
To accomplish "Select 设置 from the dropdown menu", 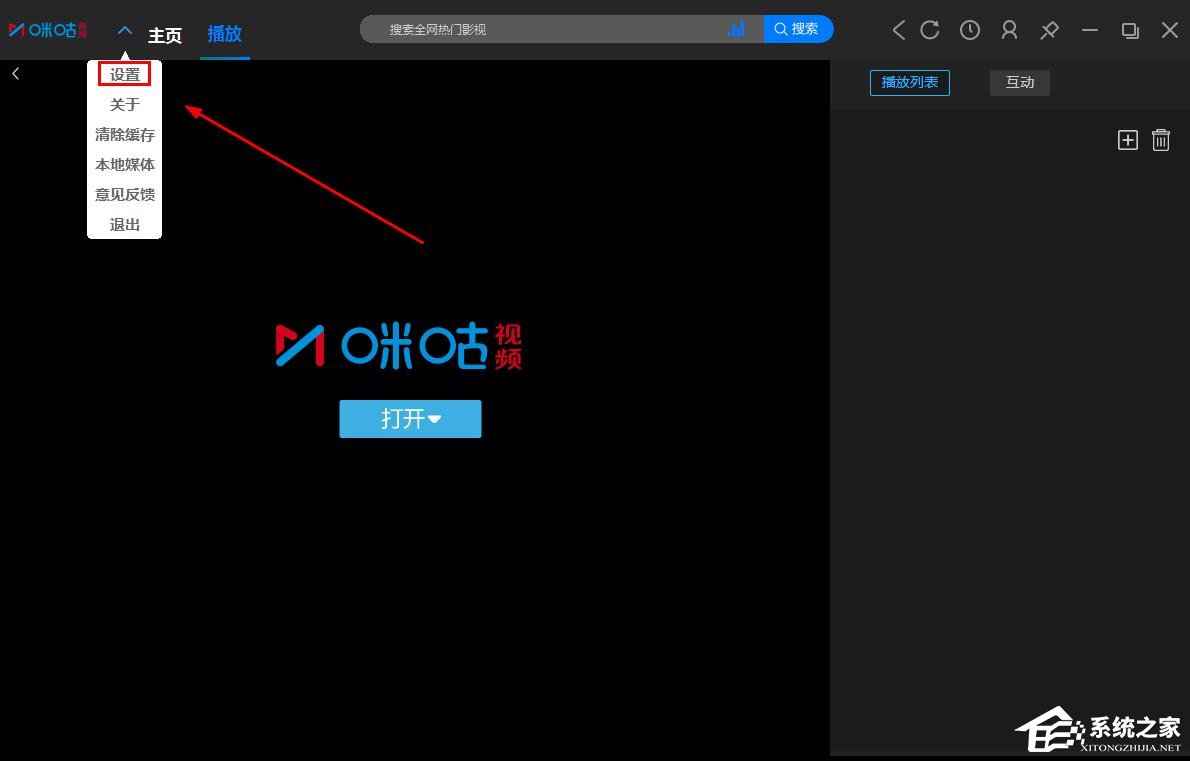I will pyautogui.click(x=124, y=74).
